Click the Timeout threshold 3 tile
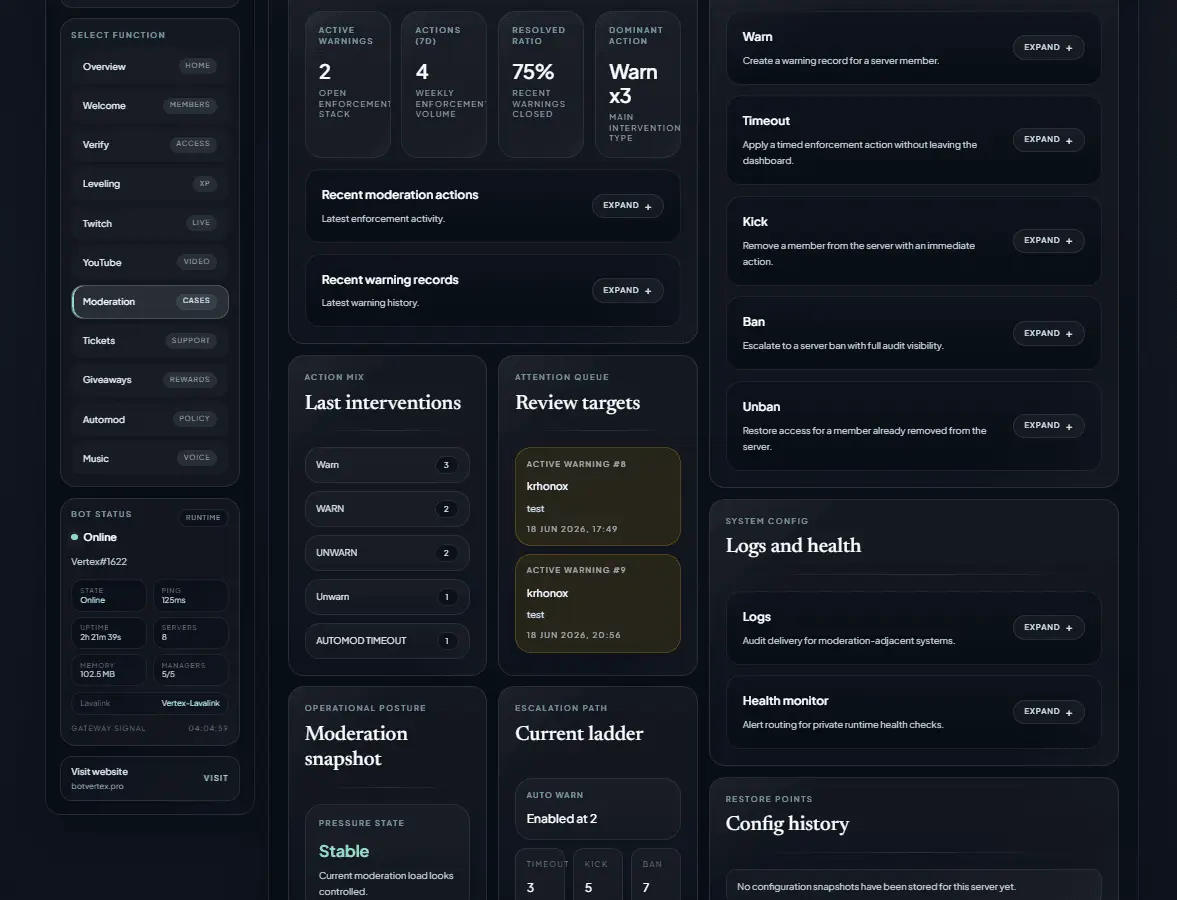The width and height of the screenshot is (1177, 900). click(x=540, y=874)
